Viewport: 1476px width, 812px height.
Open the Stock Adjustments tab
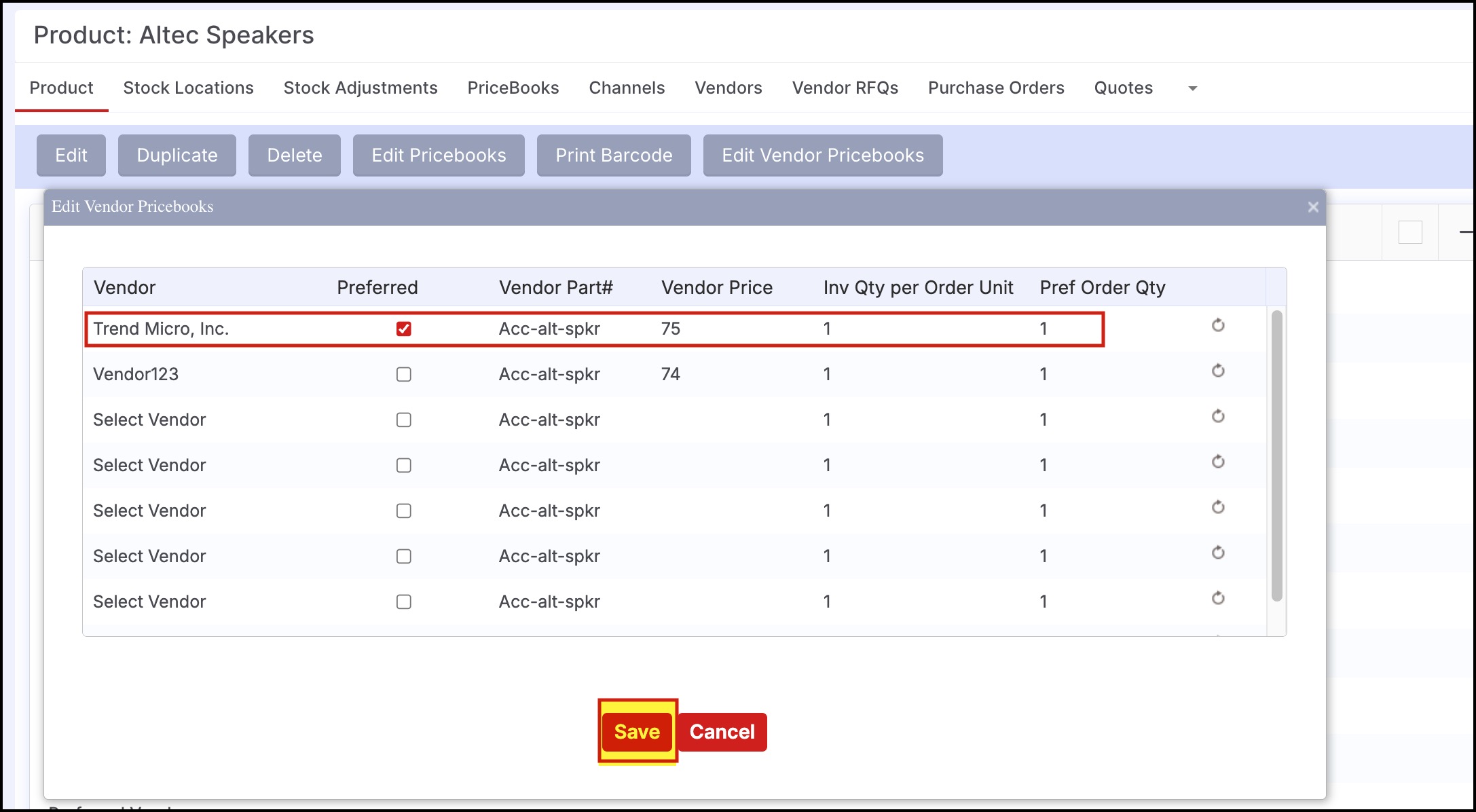[361, 88]
